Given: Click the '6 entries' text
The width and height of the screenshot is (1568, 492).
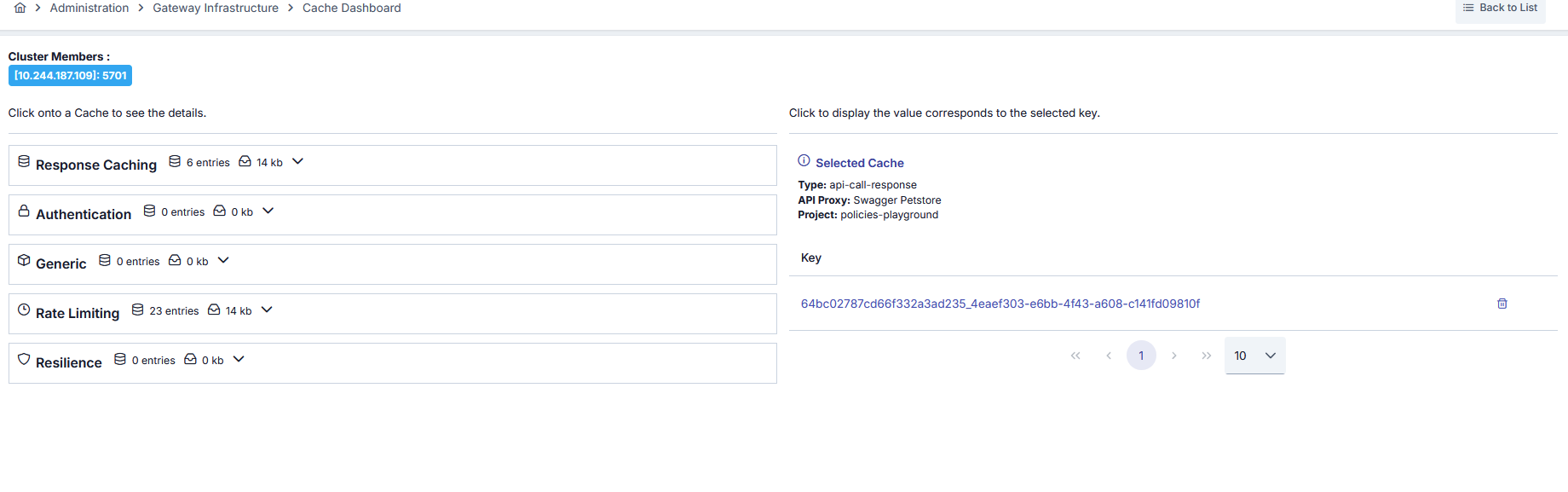Looking at the screenshot, I should point(208,163).
